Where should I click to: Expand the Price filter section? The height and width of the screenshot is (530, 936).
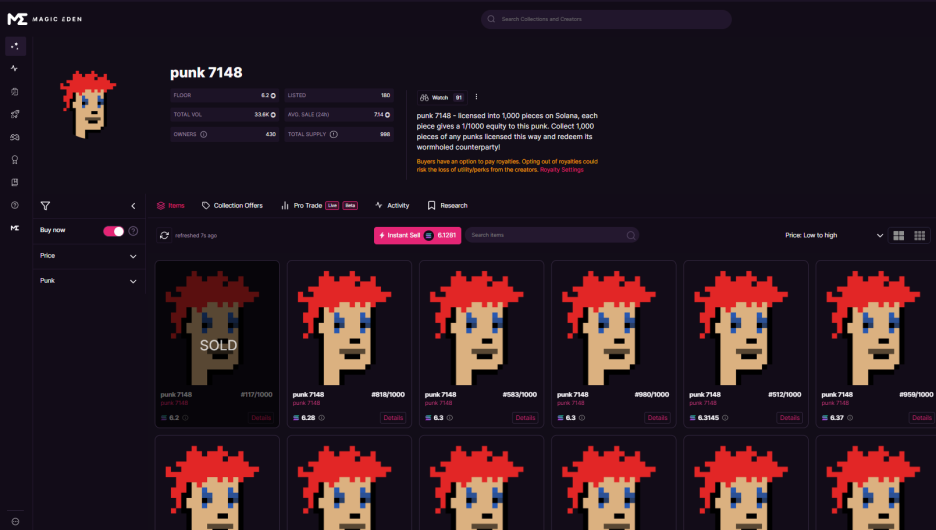pyautogui.click(x=88, y=256)
